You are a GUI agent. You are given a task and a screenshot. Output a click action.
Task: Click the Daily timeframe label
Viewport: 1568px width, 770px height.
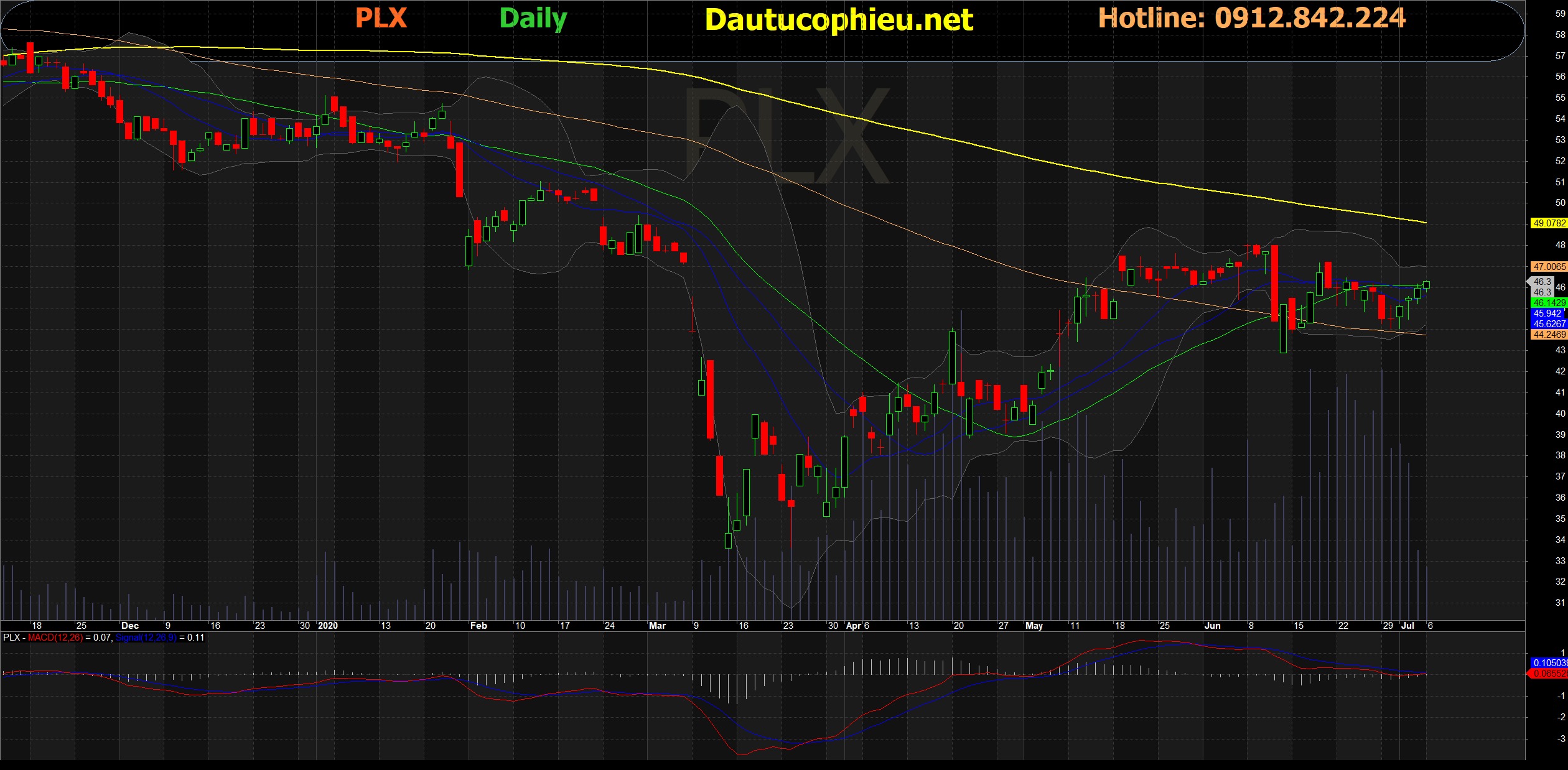pos(533,19)
